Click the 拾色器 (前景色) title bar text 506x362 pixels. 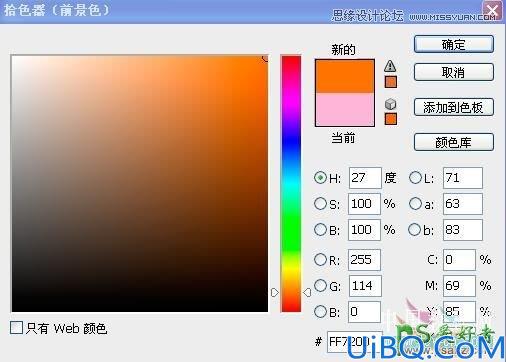tap(56, 10)
